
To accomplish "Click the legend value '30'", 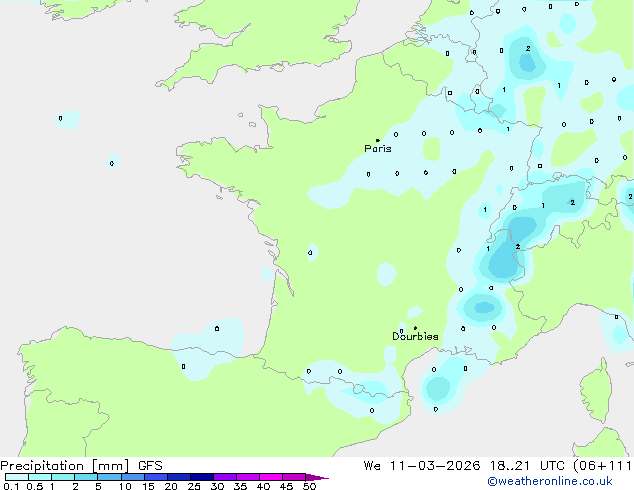I will click(217, 486).
